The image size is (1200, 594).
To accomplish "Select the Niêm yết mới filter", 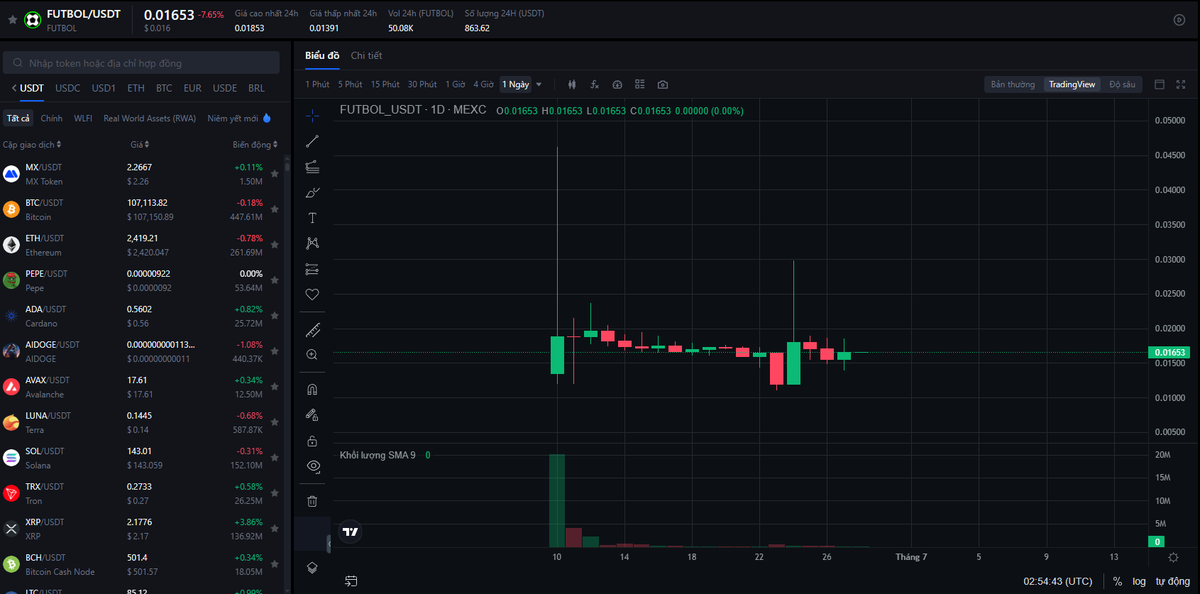I will [239, 118].
